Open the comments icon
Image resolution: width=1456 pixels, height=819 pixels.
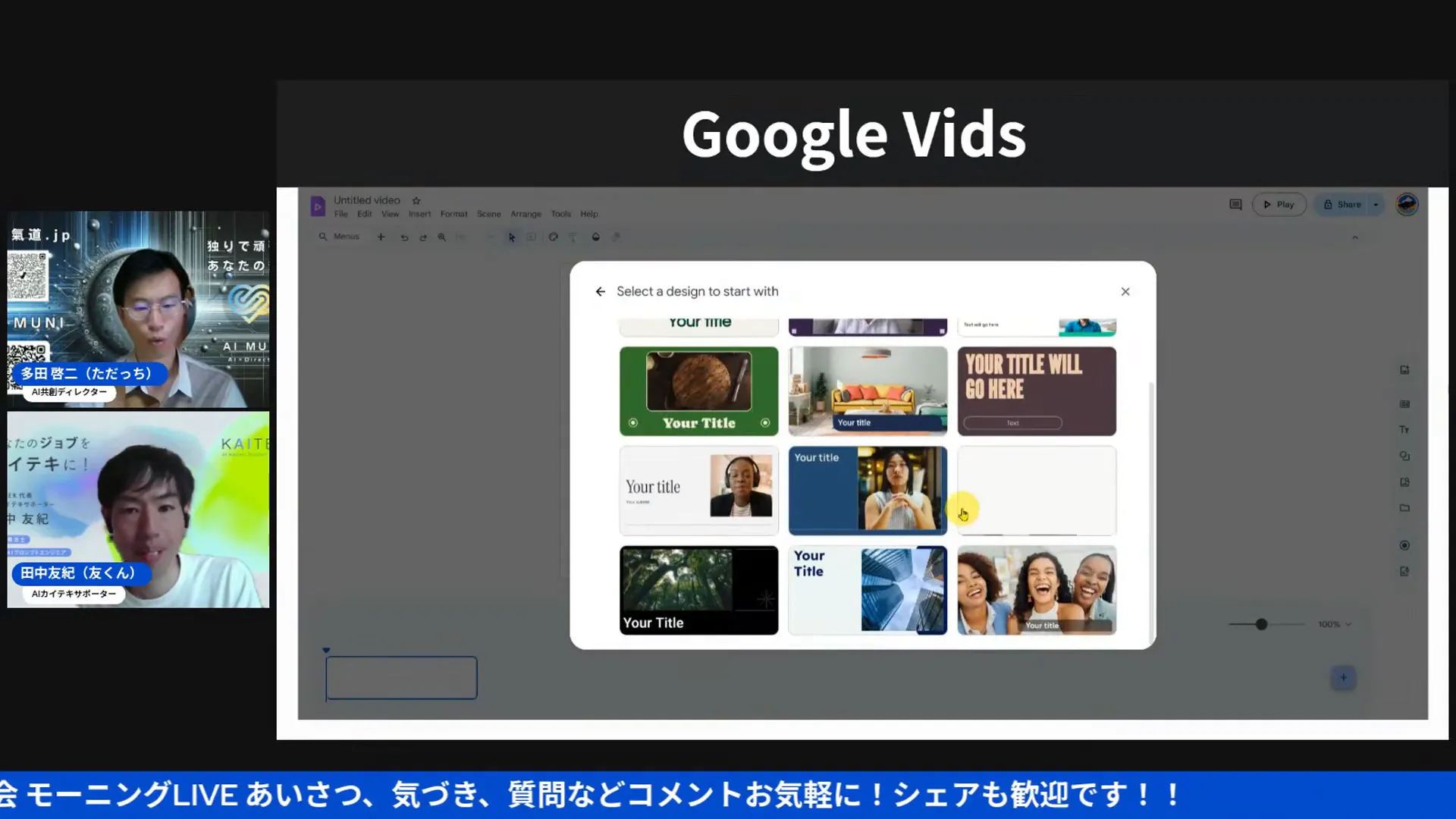coord(1235,205)
